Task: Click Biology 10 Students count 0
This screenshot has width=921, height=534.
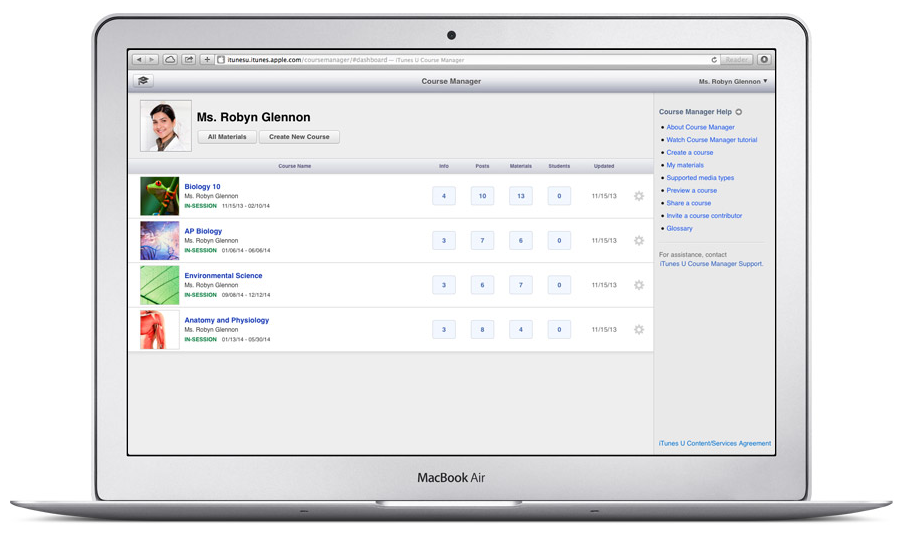Action: (559, 196)
